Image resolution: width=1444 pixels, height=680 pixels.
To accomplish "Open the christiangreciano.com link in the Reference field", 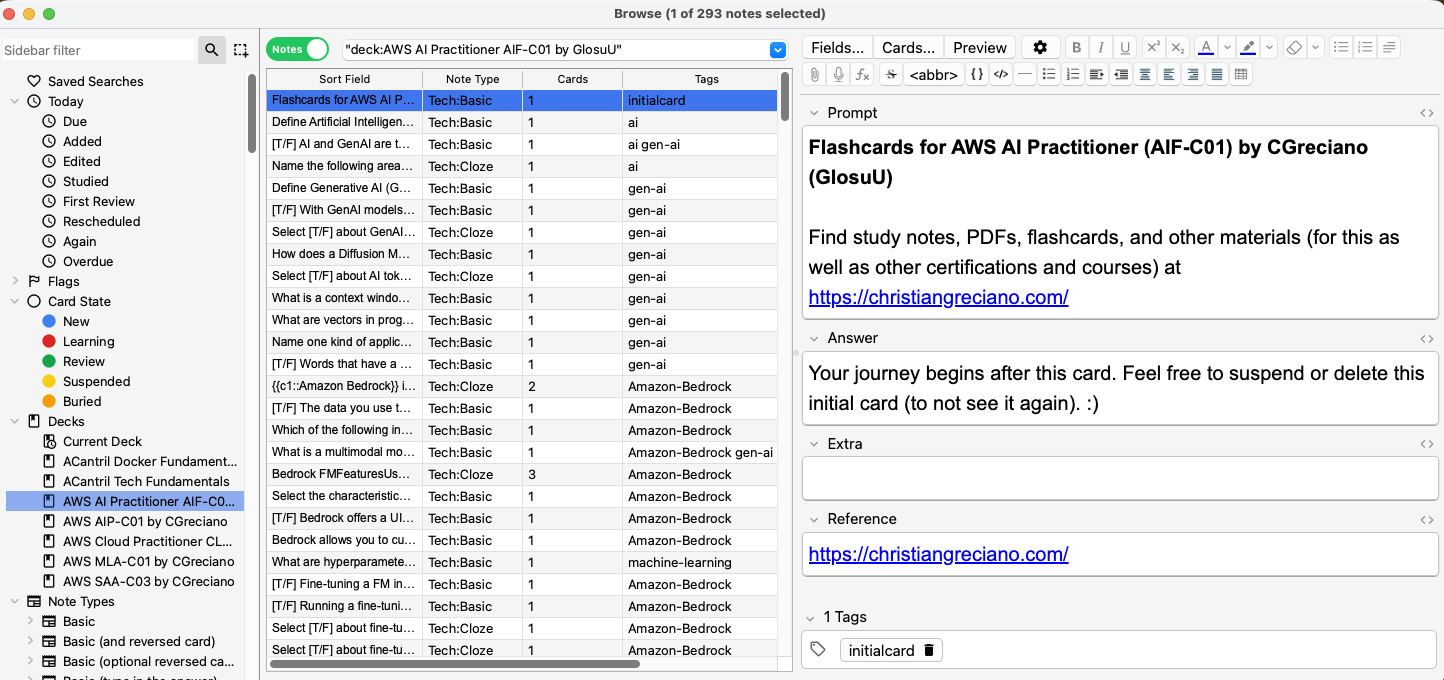I will 938,554.
